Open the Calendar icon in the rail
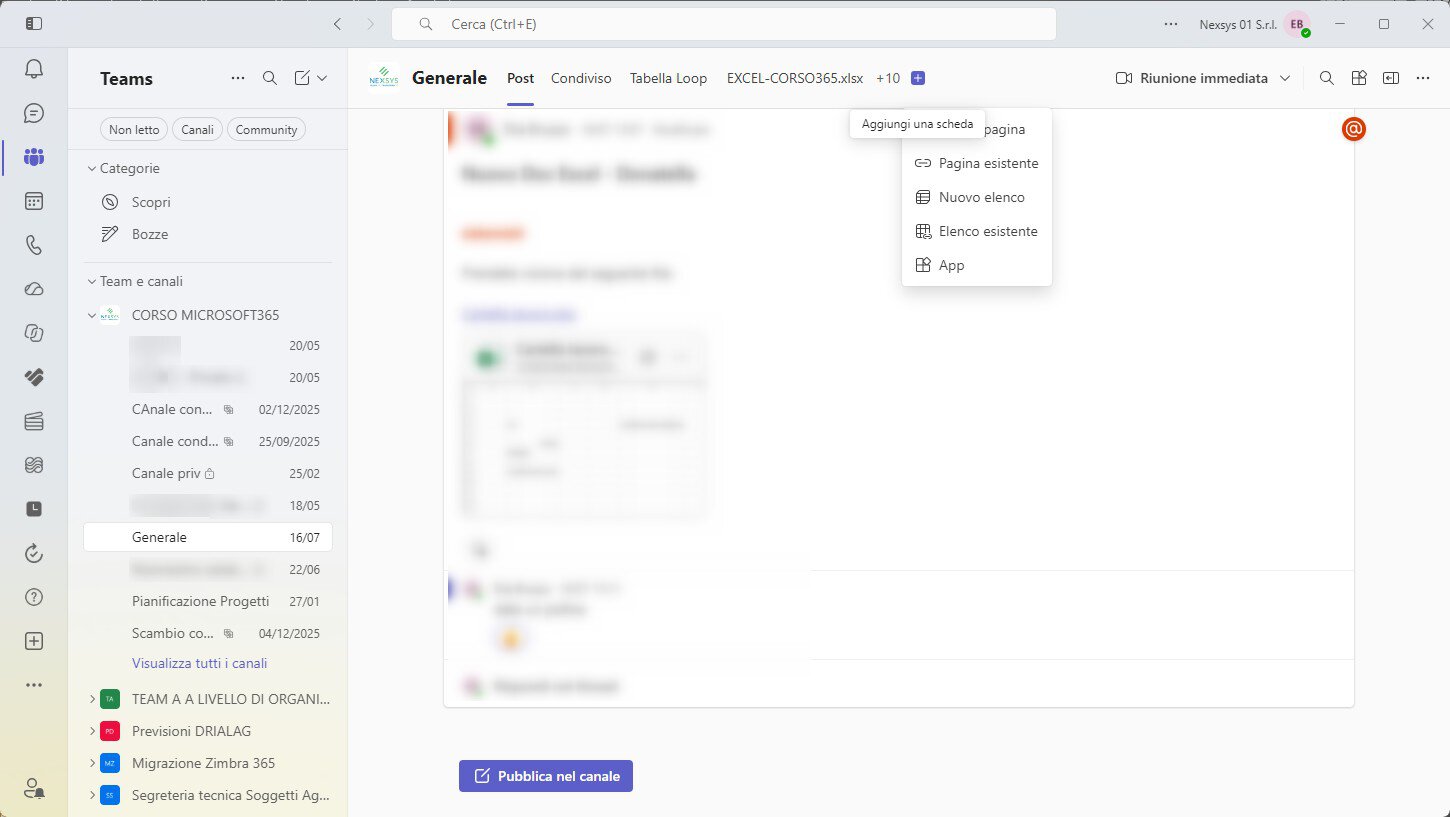Image resolution: width=1450 pixels, height=817 pixels. 34,201
